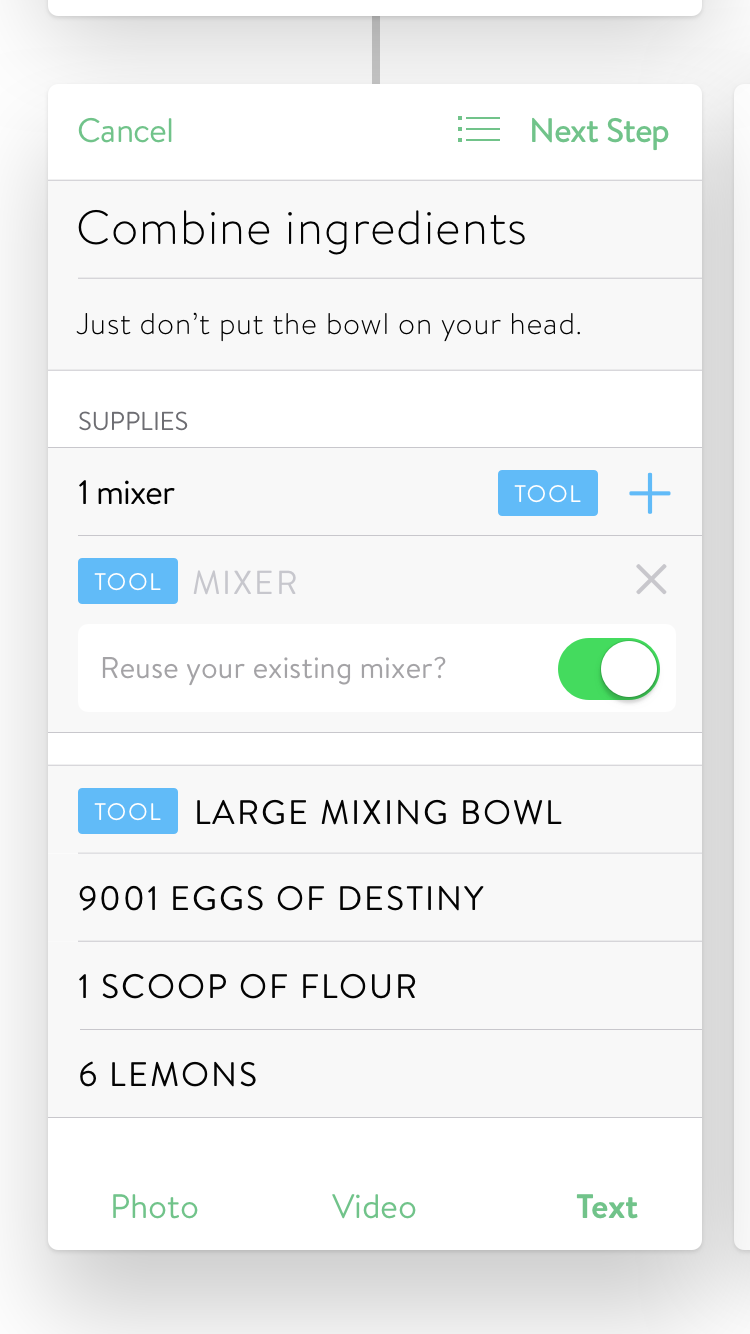Open the steps list icon
Image resolution: width=750 pixels, height=1334 pixels.
pyautogui.click(x=478, y=130)
